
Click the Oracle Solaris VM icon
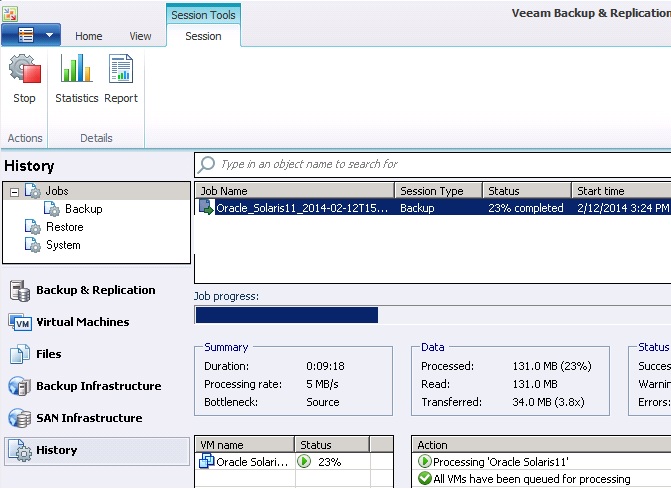(x=207, y=462)
